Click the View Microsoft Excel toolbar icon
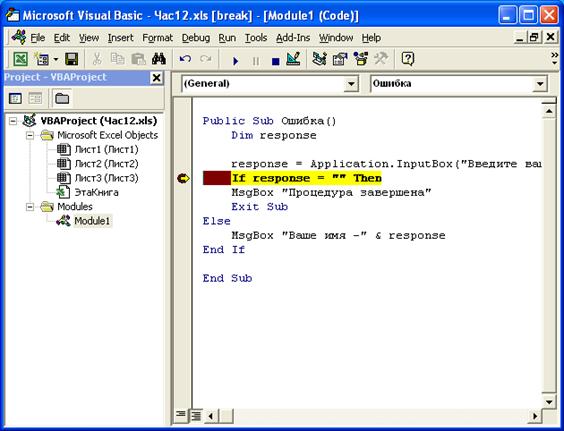 pos(20,59)
